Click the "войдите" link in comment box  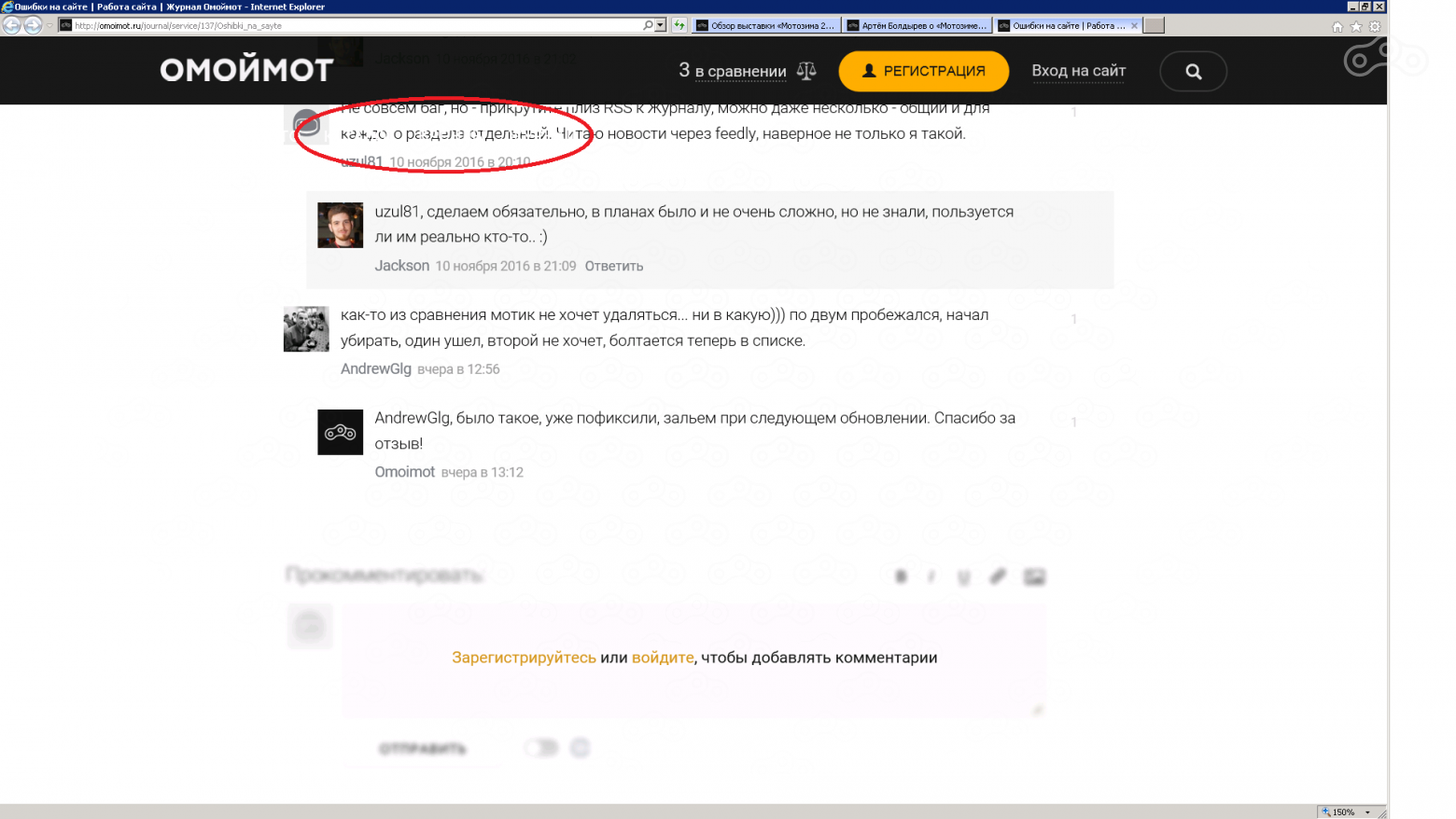[663, 658]
